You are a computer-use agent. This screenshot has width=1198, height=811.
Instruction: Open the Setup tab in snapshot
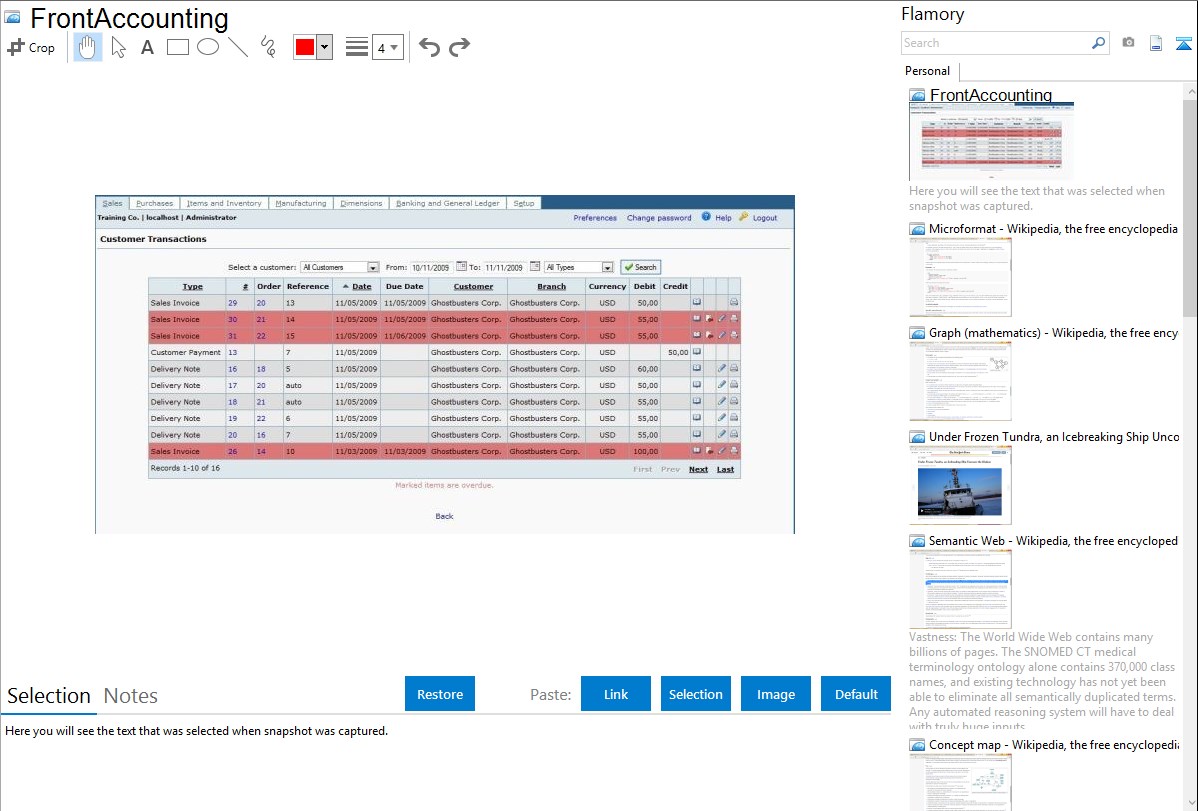click(524, 203)
